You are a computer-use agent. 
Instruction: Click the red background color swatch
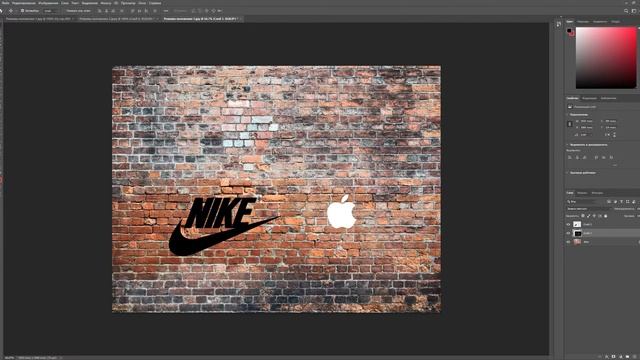[572, 34]
